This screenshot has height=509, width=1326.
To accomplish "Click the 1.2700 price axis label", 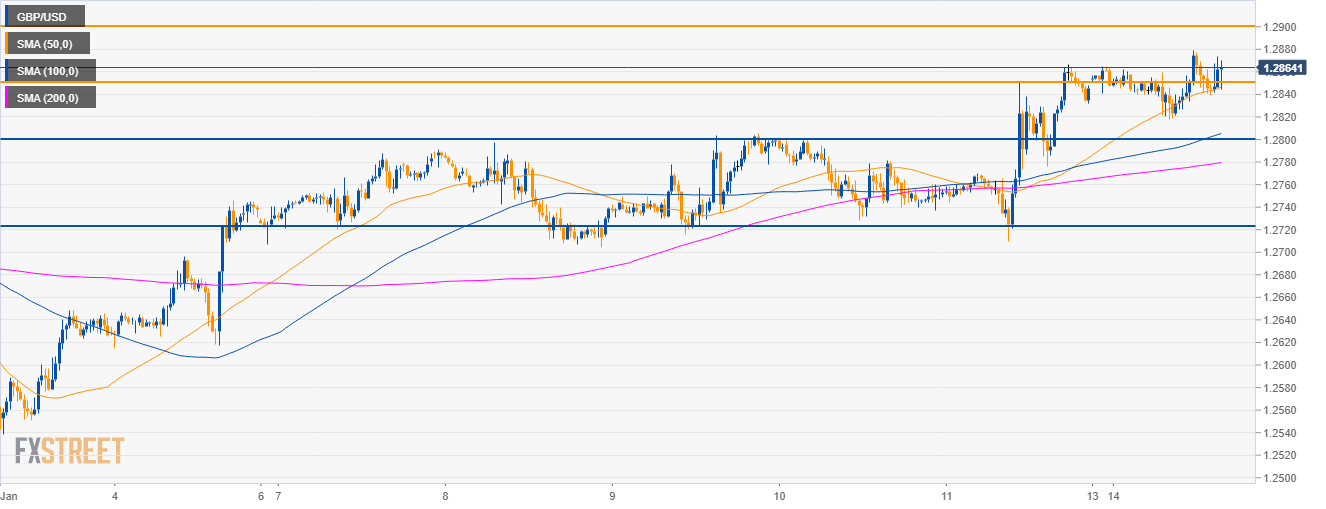I will (x=1279, y=252).
